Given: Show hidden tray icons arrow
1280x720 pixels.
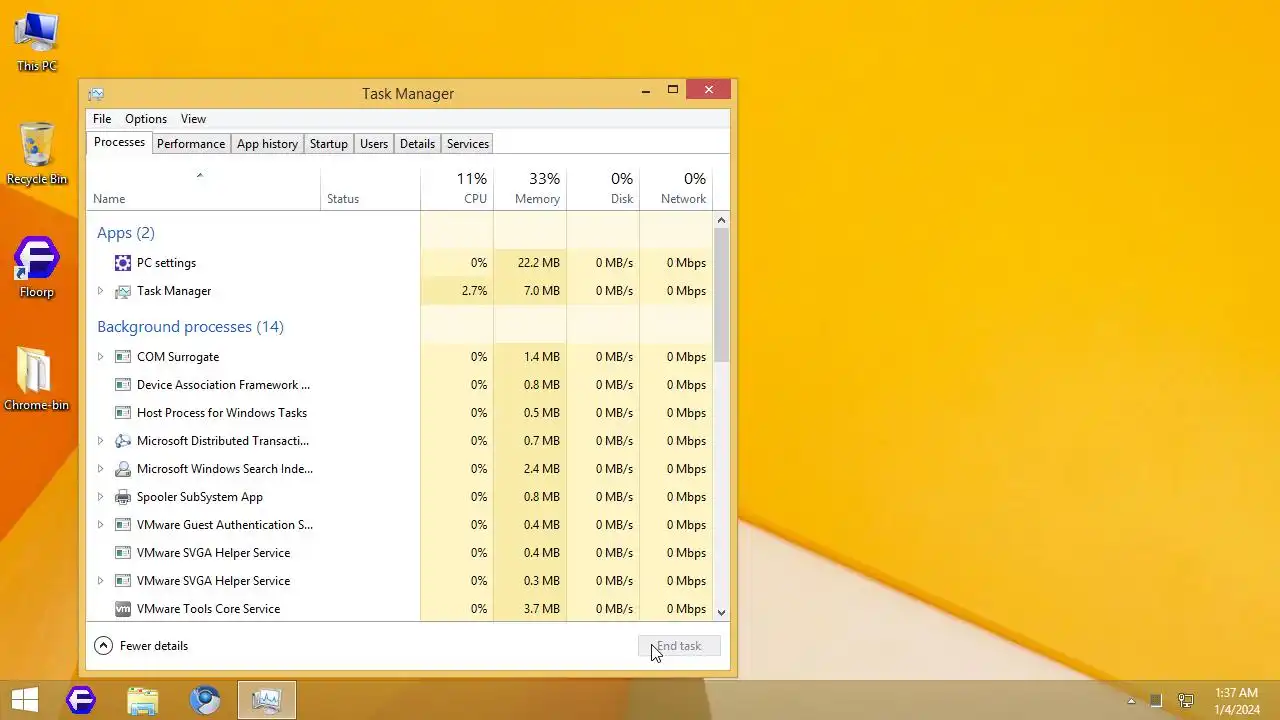Looking at the screenshot, I should click(x=1132, y=701).
